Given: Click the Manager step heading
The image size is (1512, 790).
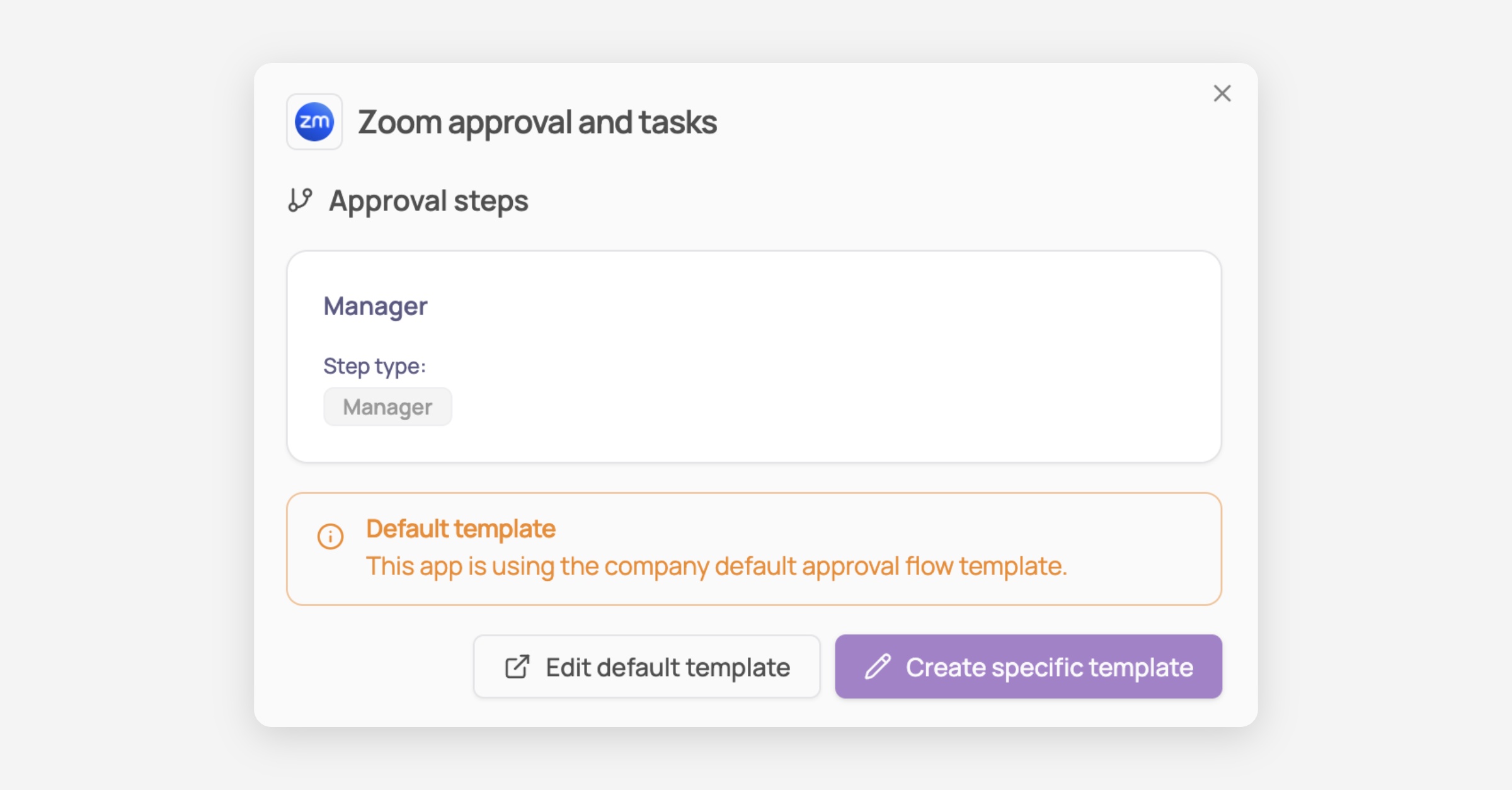Looking at the screenshot, I should click(x=375, y=306).
